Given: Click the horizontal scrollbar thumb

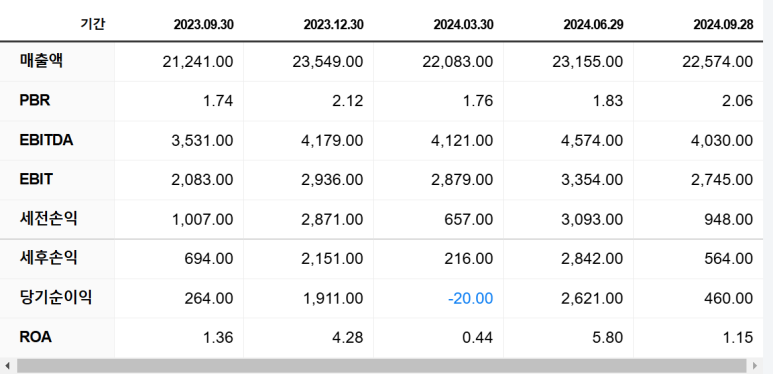Looking at the screenshot, I should click(382, 366).
